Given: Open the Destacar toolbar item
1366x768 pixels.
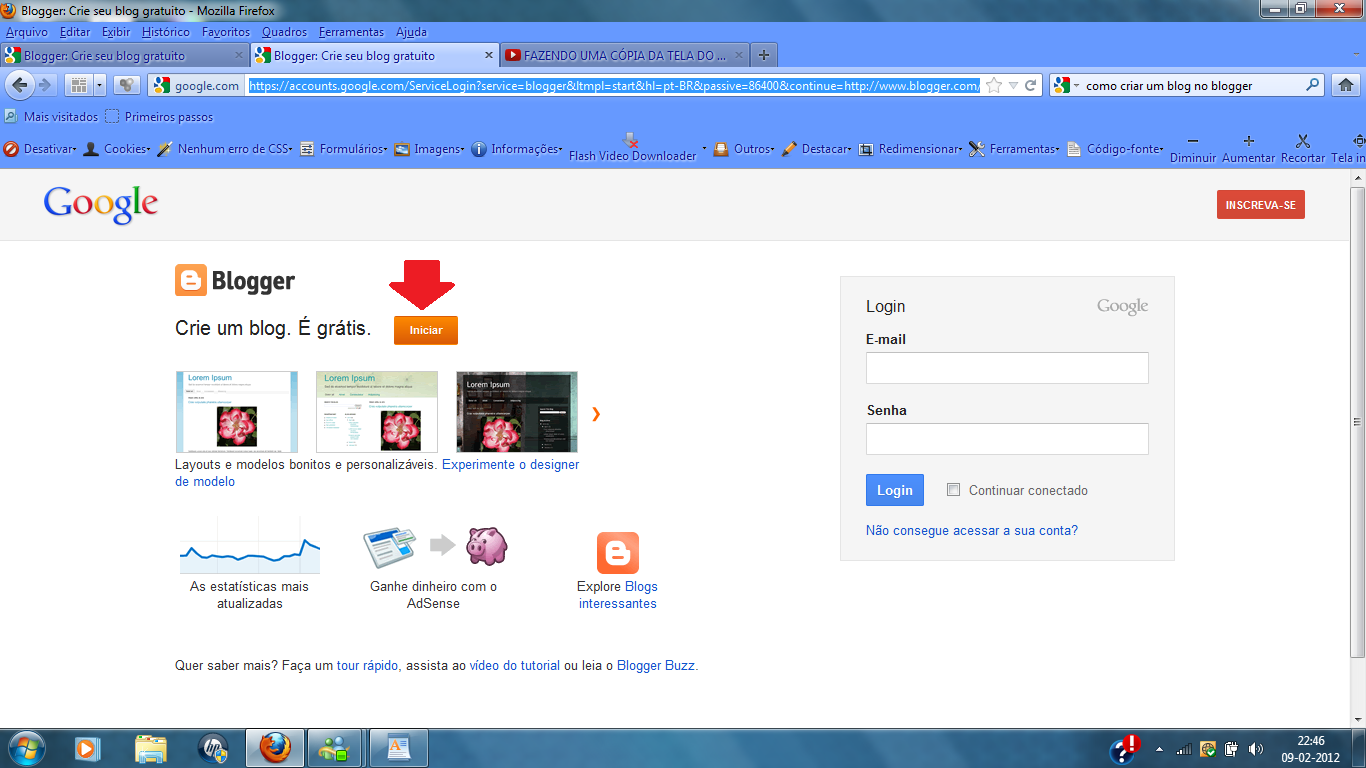Looking at the screenshot, I should pyautogui.click(x=816, y=149).
